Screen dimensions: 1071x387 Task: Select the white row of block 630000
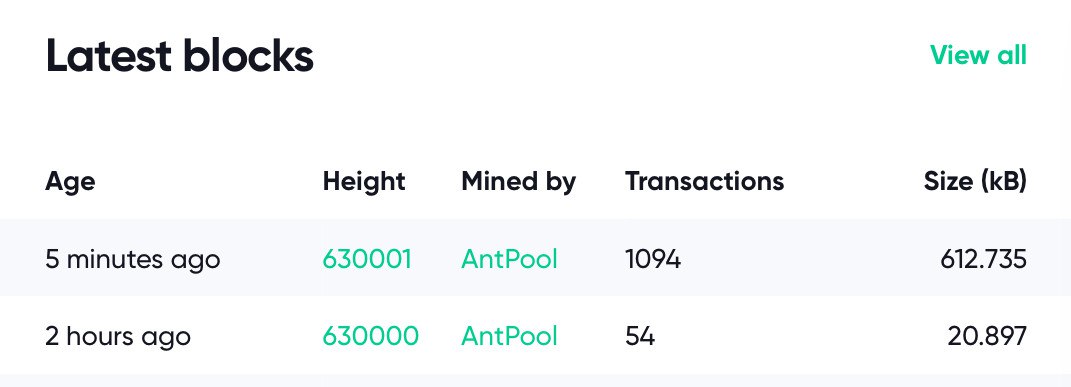coord(536,335)
